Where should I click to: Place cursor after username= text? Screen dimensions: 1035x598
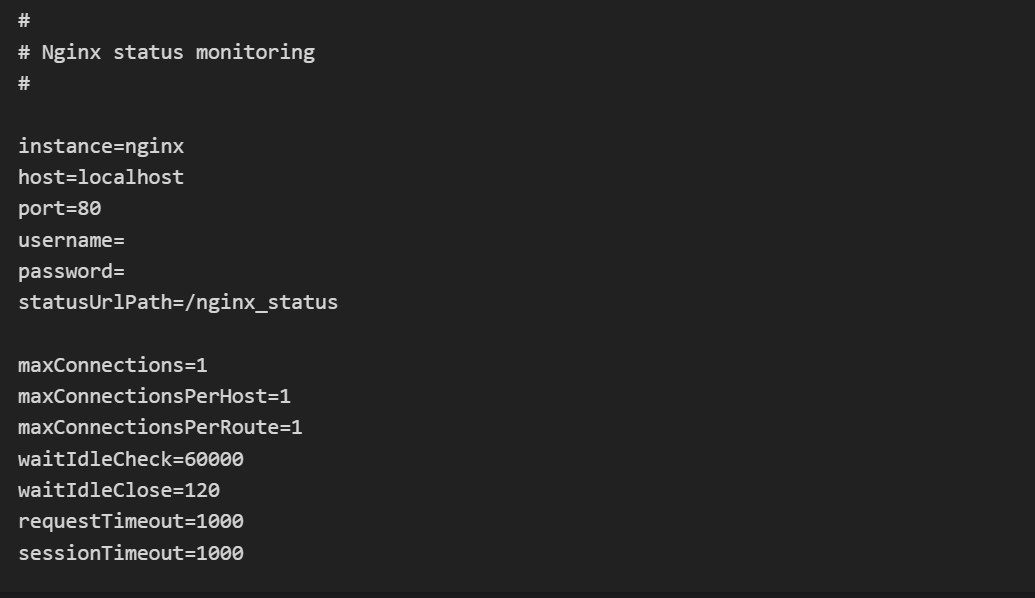click(x=125, y=240)
